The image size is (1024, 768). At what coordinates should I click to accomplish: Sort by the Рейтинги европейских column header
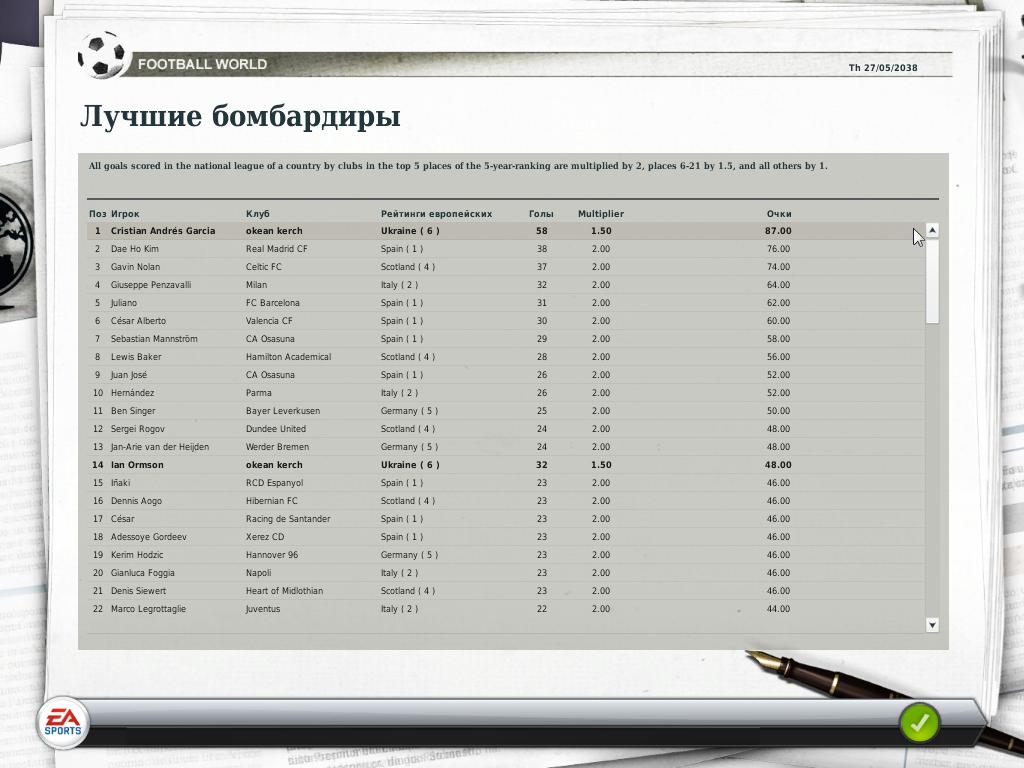[436, 214]
